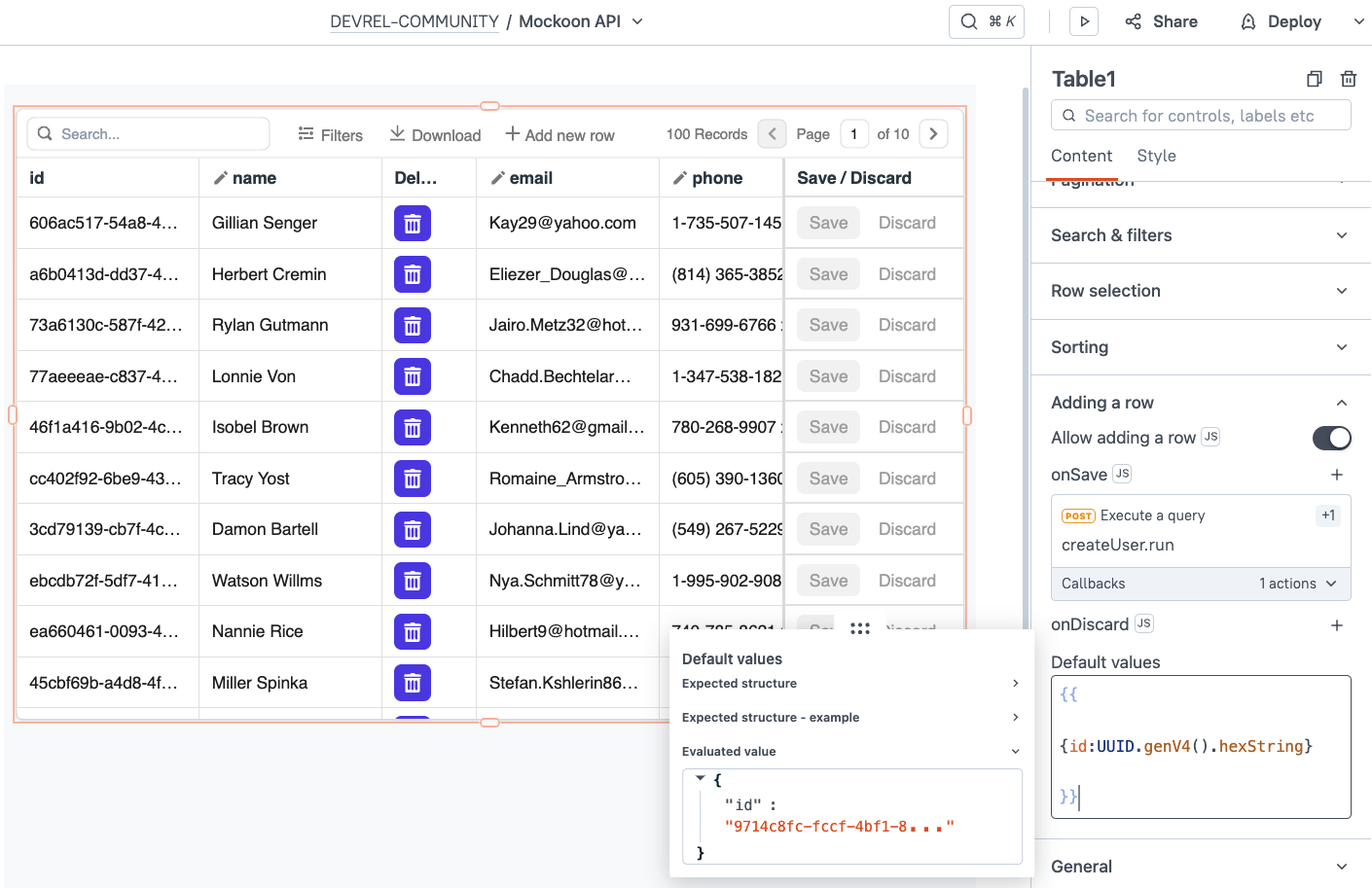Viewport: 1372px width, 888px height.
Task: Click the Deploy button
Action: click(1281, 21)
